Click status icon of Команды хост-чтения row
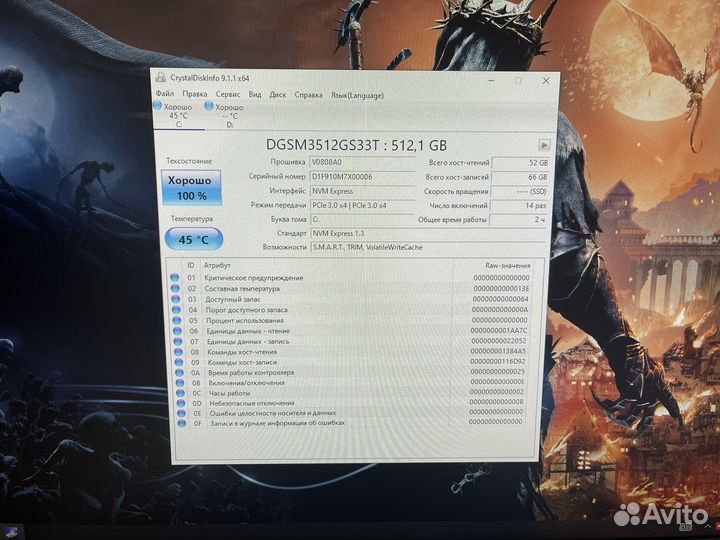The height and width of the screenshot is (540, 720). 178,352
